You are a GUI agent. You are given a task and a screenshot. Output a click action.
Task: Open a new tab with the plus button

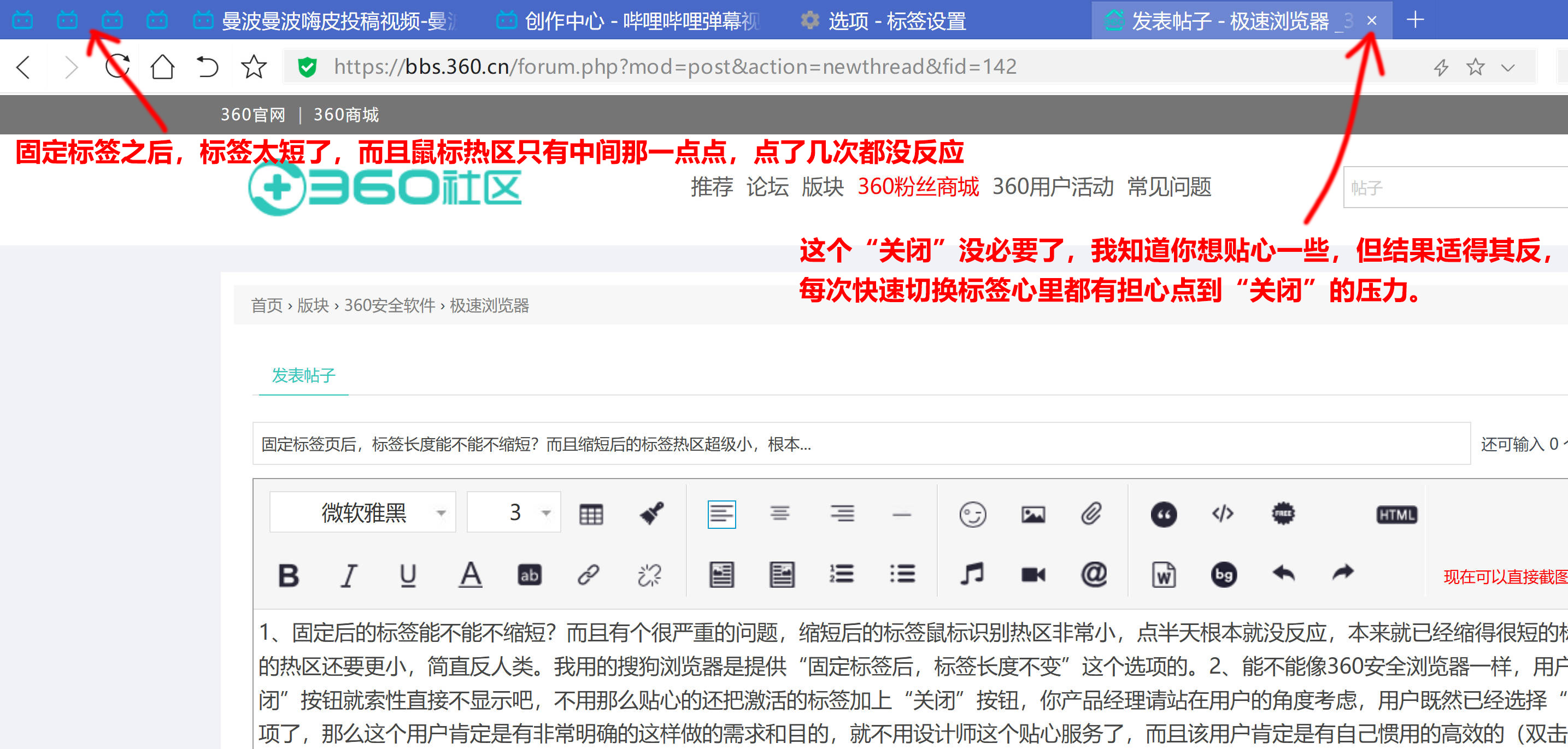pos(1415,20)
